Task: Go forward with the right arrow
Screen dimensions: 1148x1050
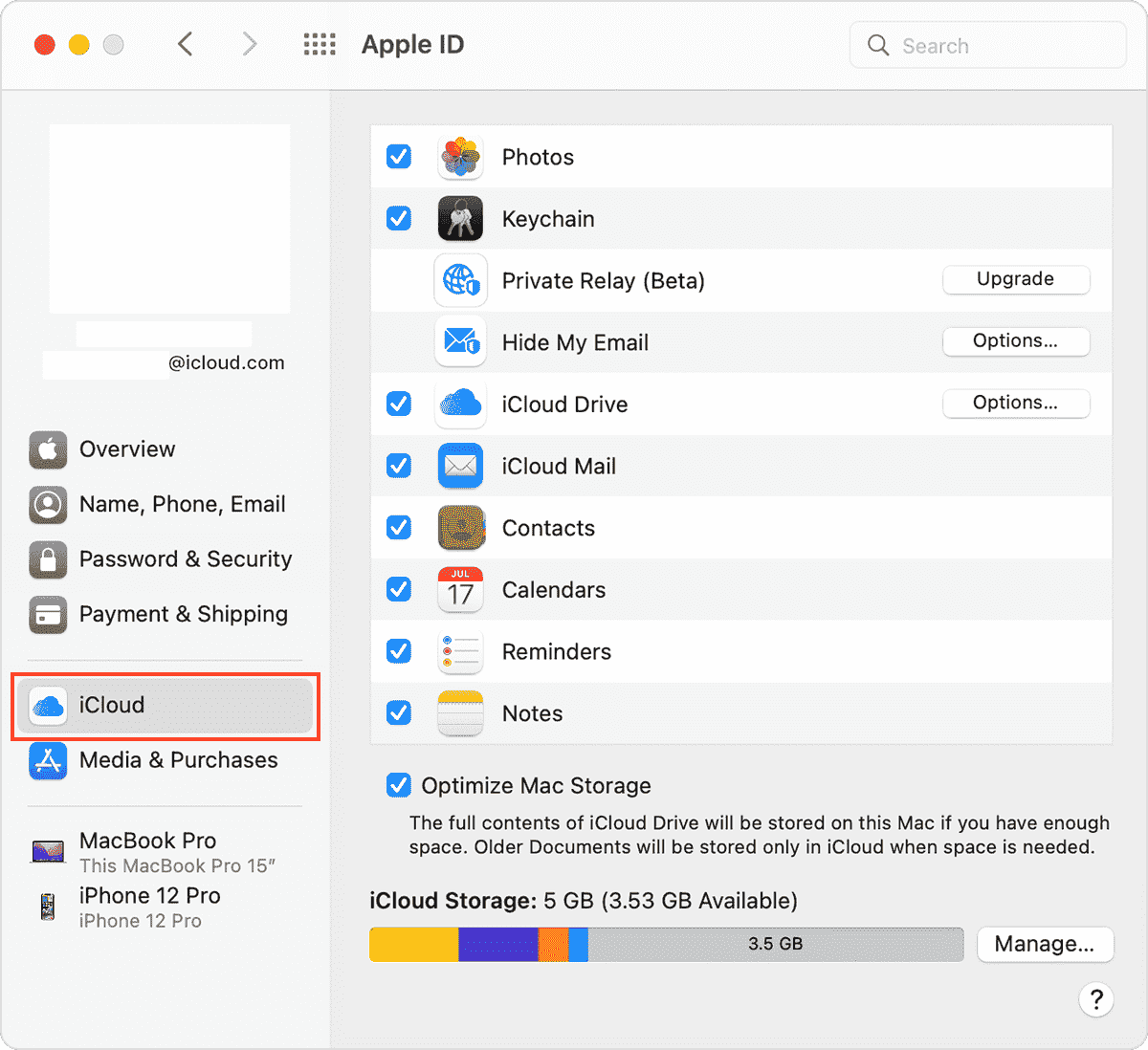Action: pyautogui.click(x=250, y=44)
